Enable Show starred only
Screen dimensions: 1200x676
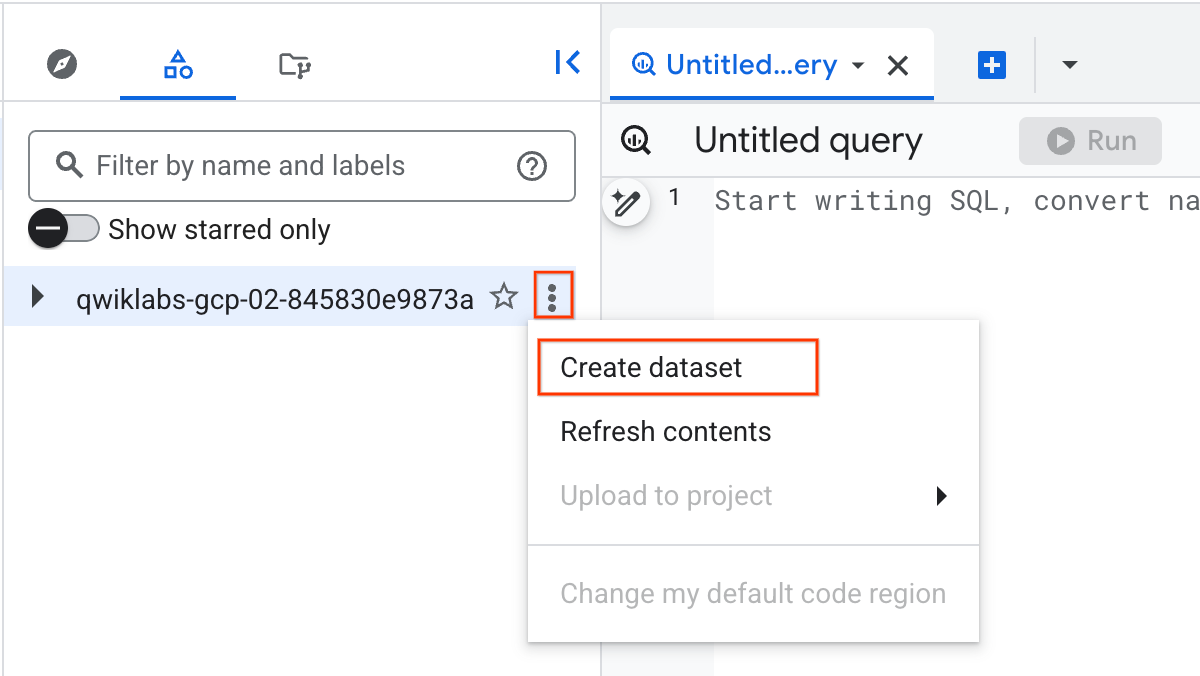click(x=64, y=229)
